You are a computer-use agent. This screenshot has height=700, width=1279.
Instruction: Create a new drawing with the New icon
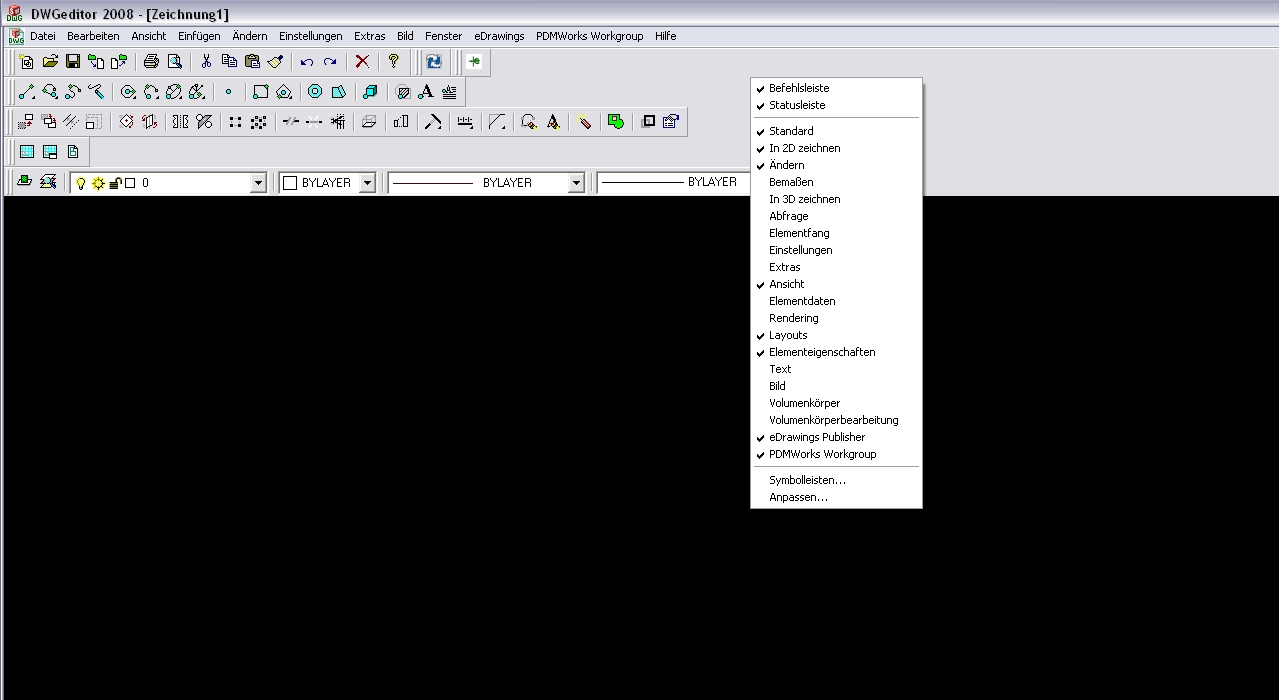coord(27,62)
